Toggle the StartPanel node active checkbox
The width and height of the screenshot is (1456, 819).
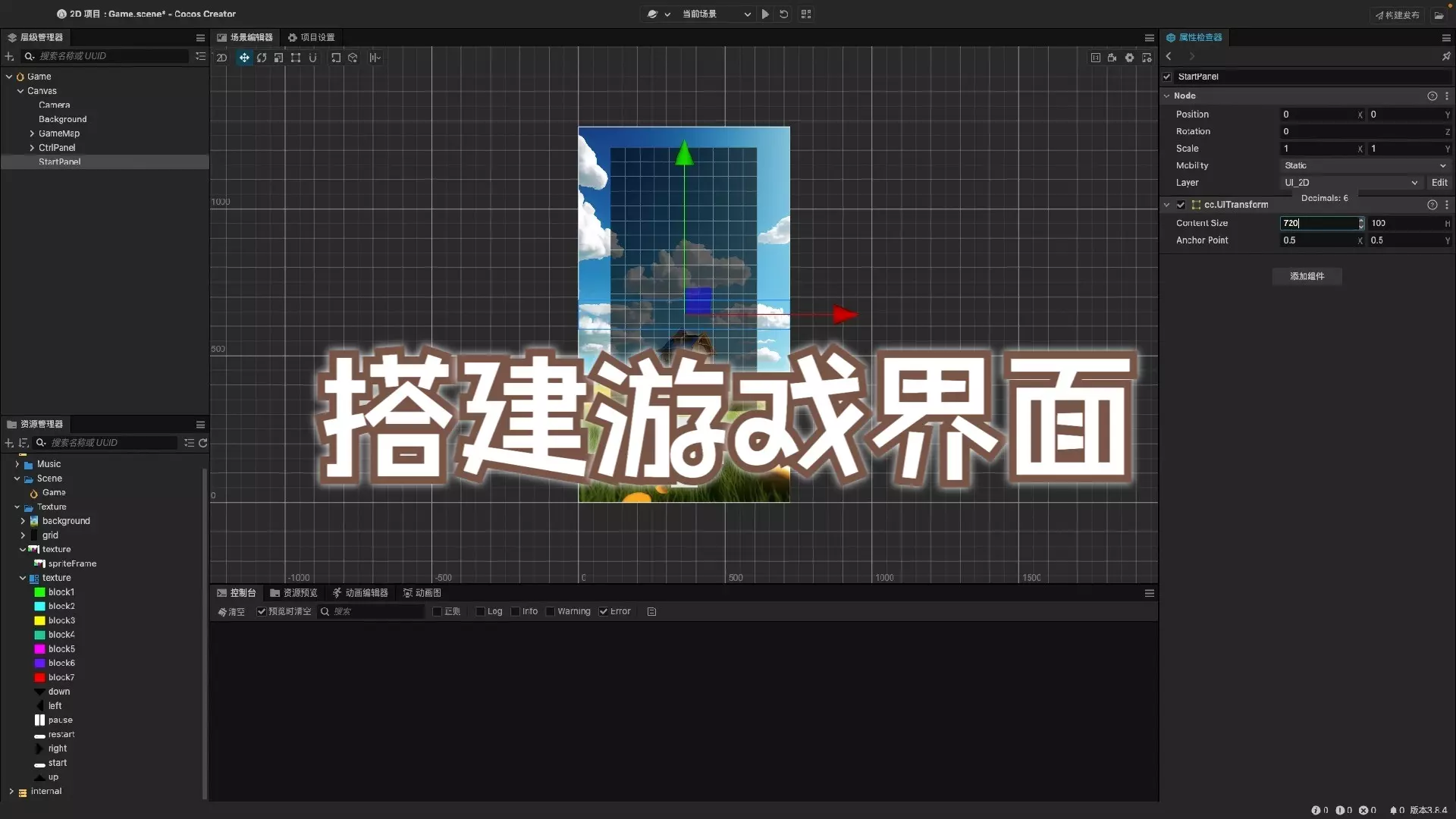coord(1167,77)
